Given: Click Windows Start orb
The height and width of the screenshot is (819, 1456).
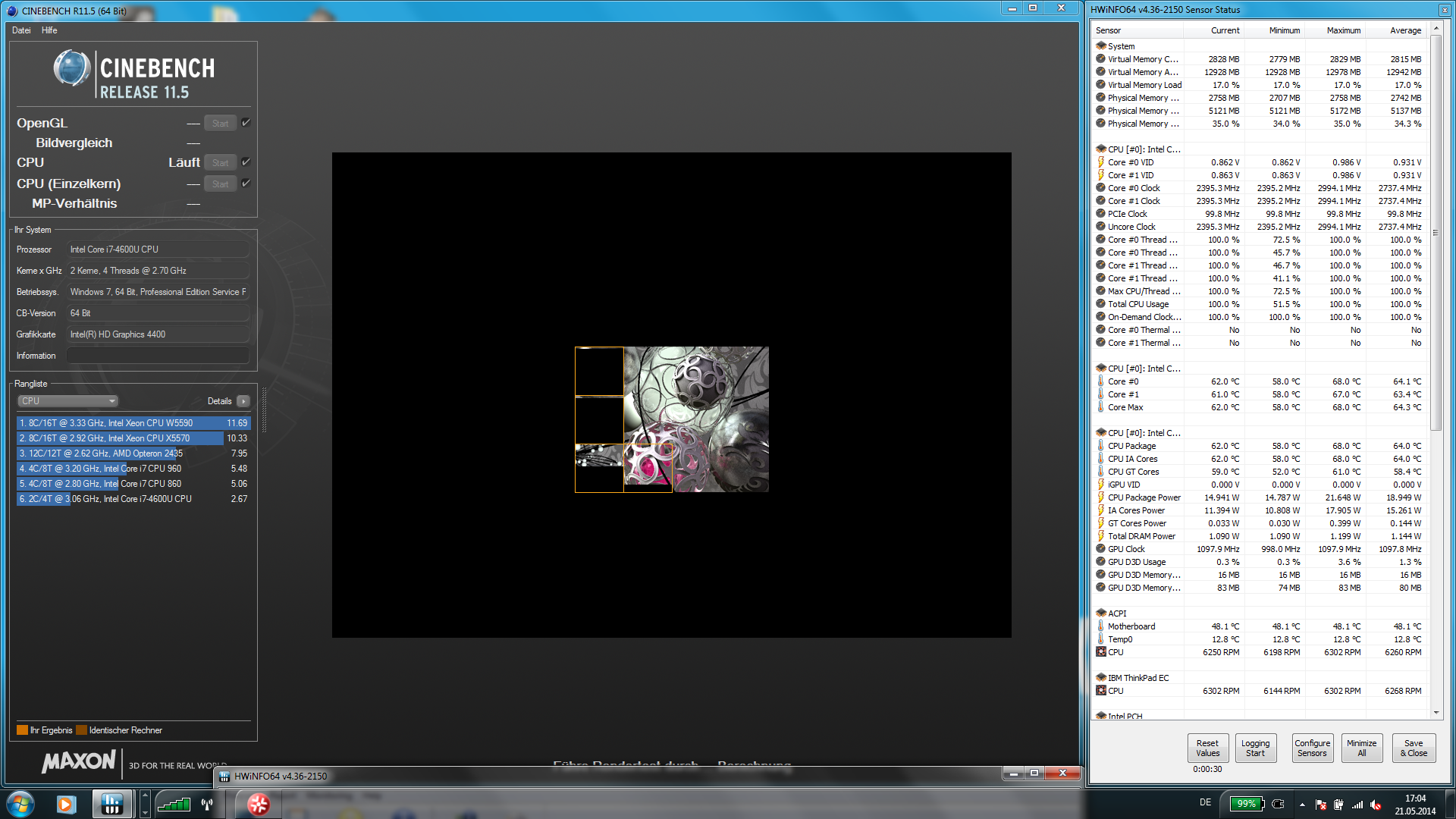Looking at the screenshot, I should (x=20, y=804).
